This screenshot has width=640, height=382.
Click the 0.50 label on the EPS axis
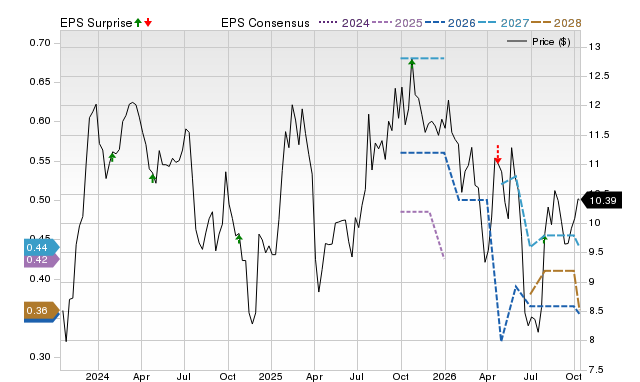point(40,200)
